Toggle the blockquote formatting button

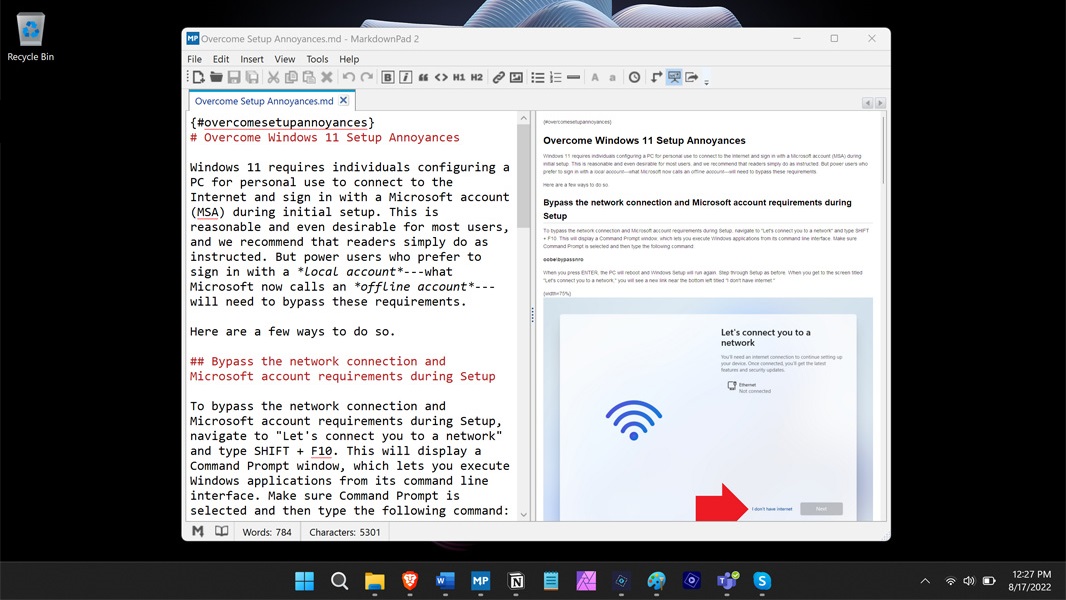(x=423, y=77)
